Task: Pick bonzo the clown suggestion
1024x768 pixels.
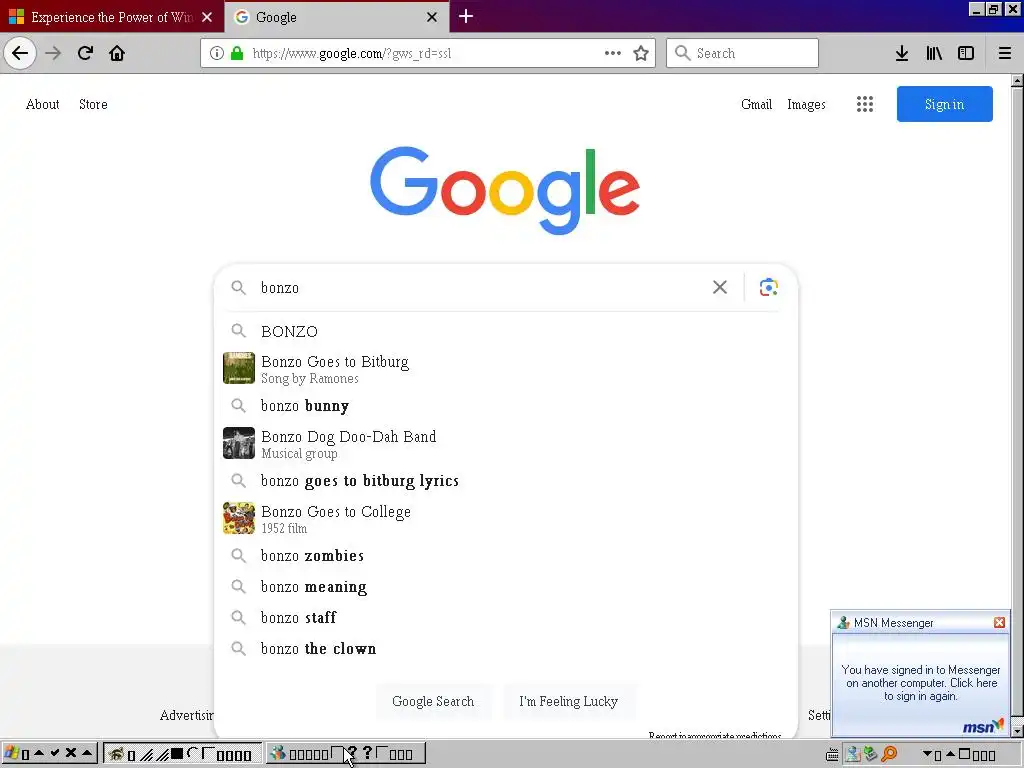Action: coord(505,648)
